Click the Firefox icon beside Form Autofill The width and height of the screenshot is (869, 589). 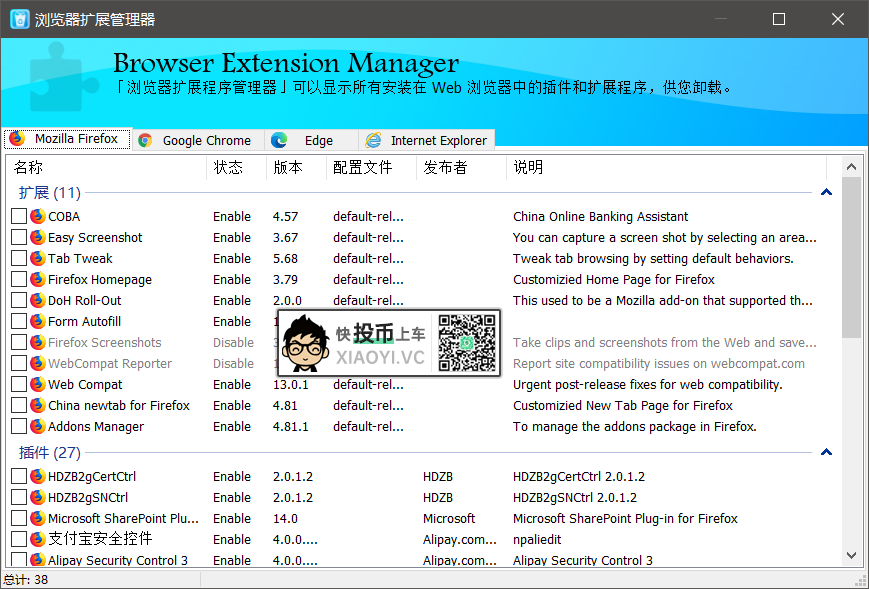coord(38,321)
